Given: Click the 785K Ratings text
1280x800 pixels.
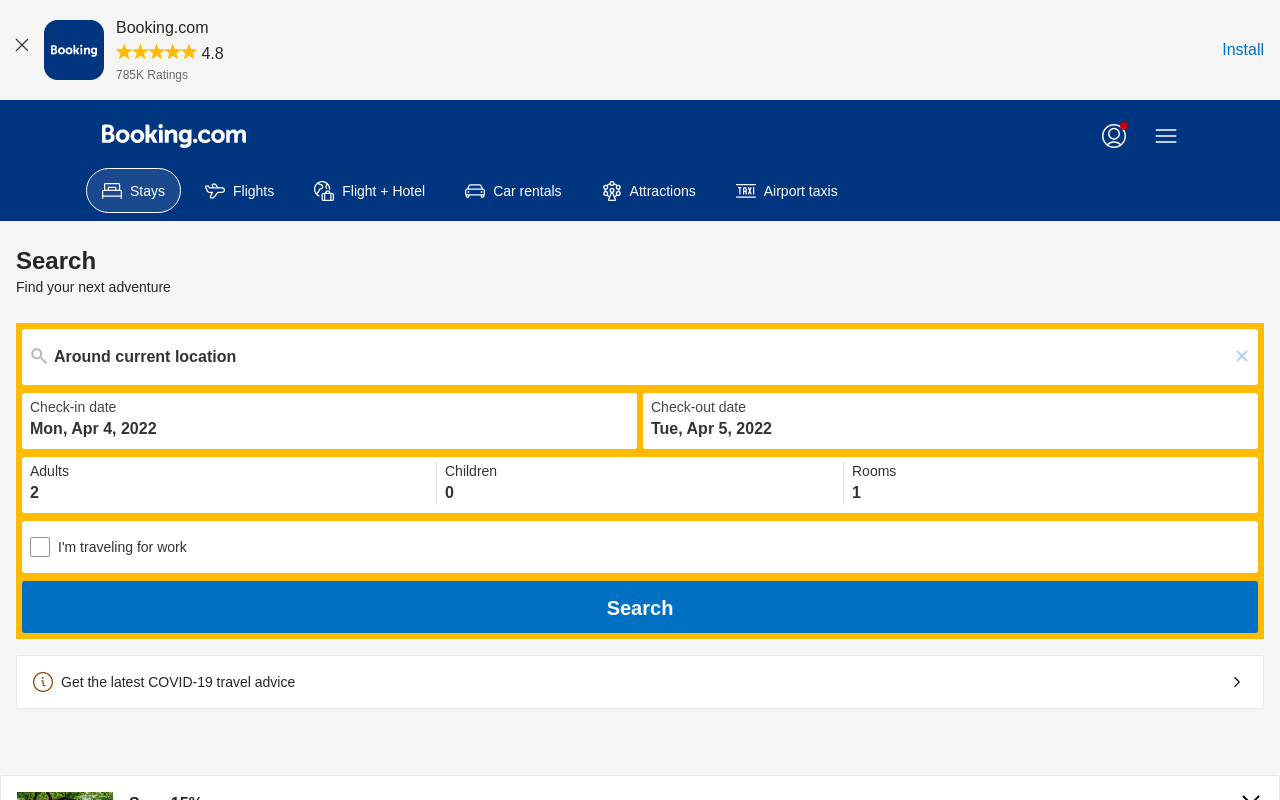Looking at the screenshot, I should (152, 75).
